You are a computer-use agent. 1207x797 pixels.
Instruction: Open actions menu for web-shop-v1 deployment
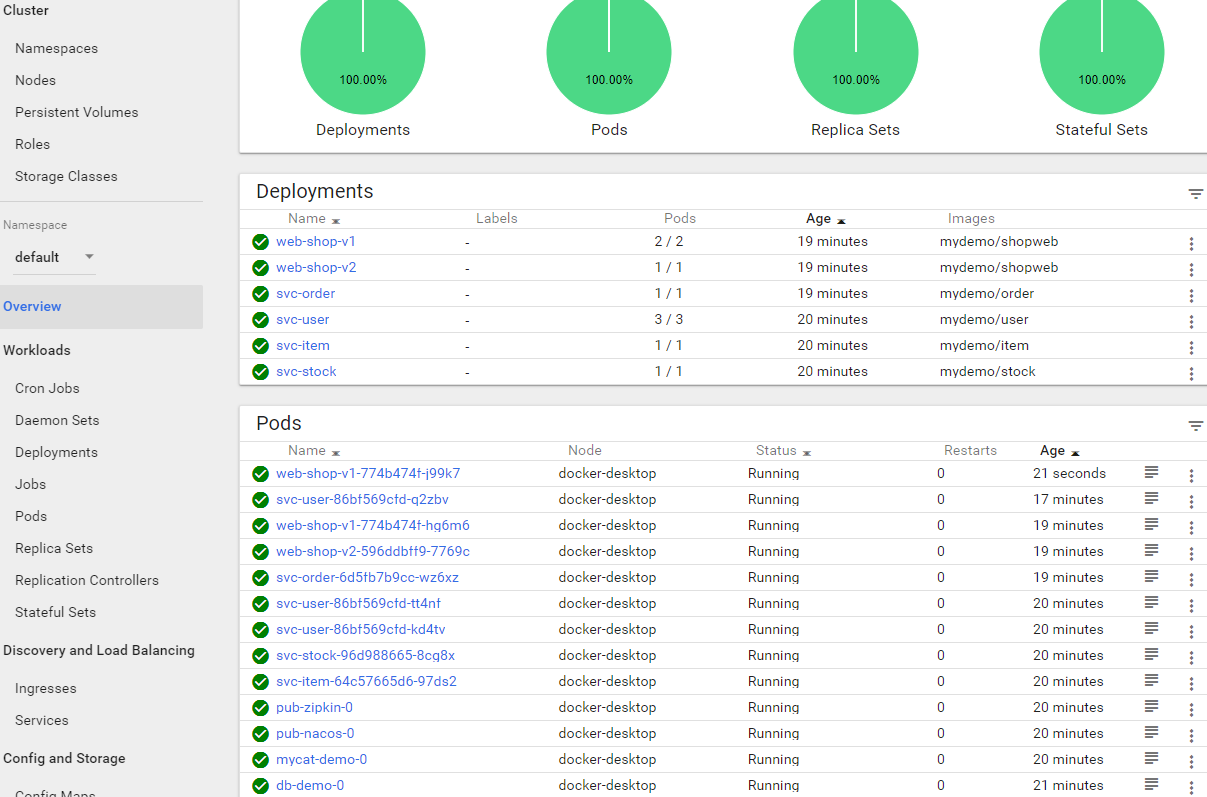(1191, 243)
